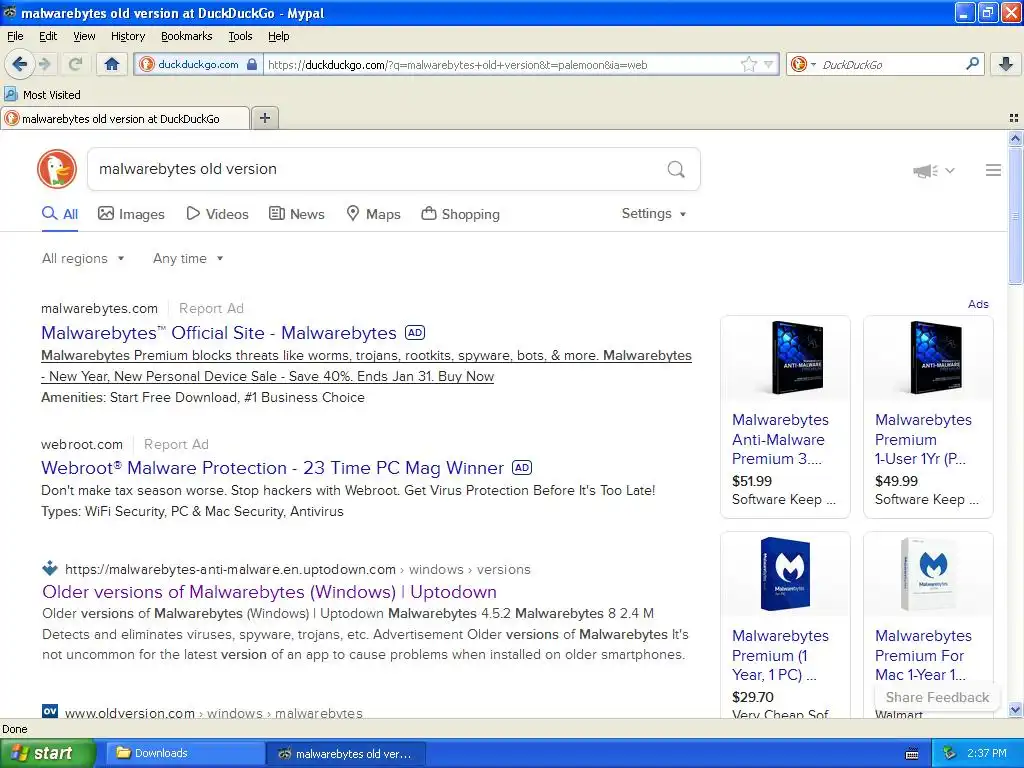Select the malwarebytes old version browser tab

click(x=125, y=118)
